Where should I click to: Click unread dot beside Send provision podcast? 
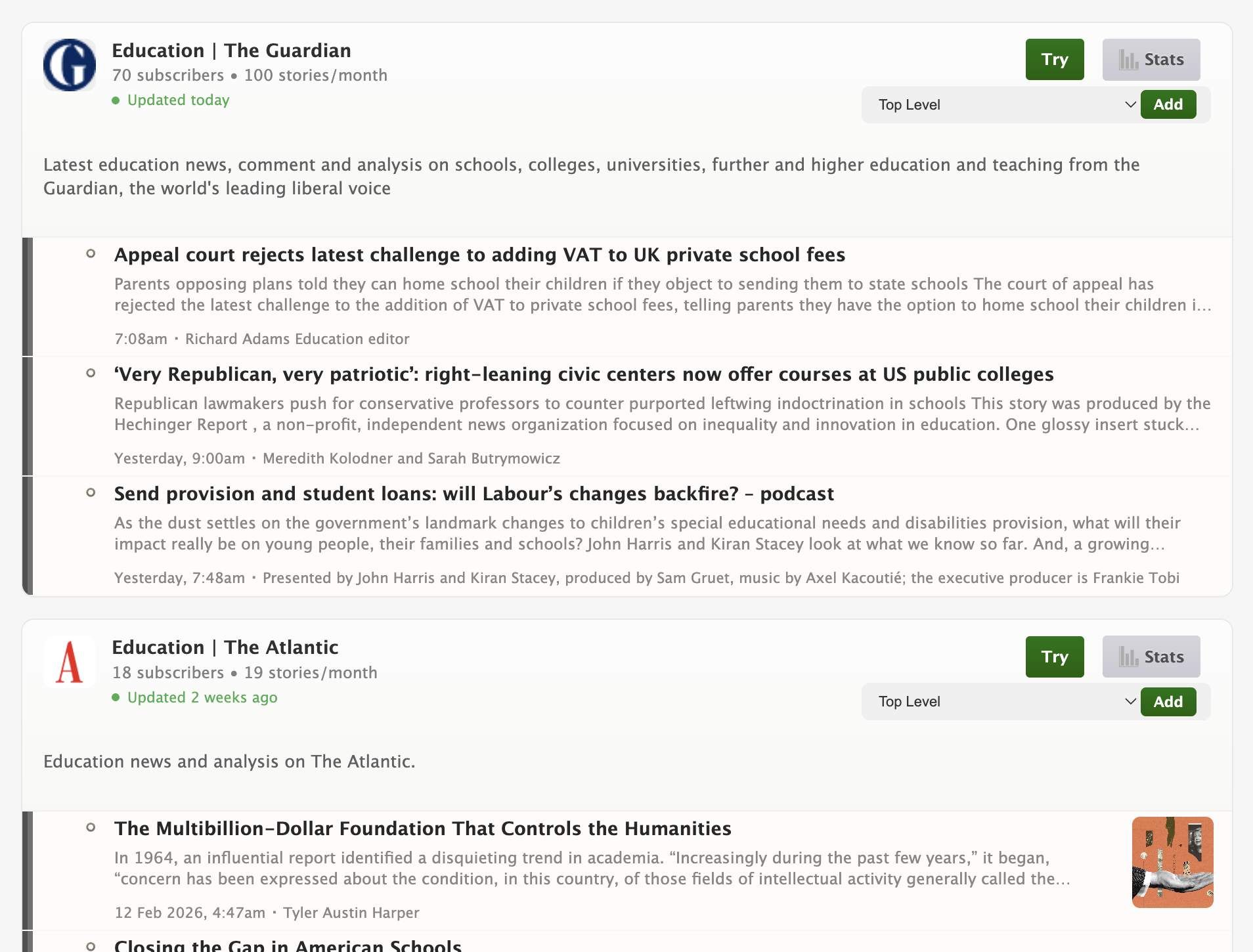91,493
